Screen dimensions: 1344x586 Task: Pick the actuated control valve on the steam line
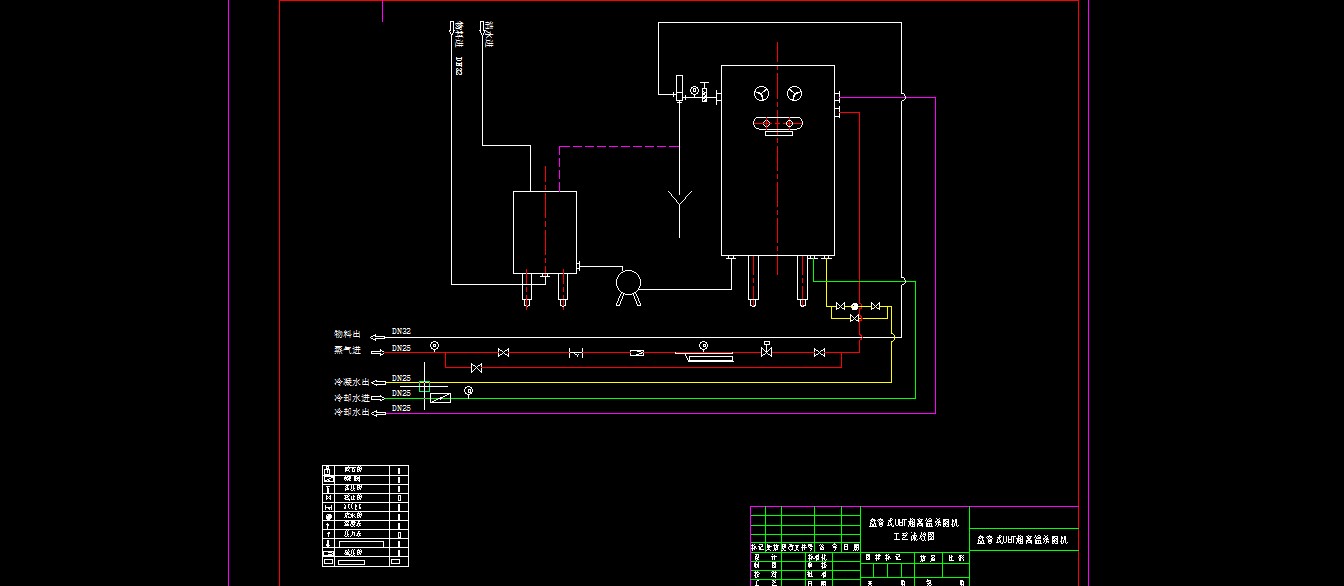tap(766, 350)
